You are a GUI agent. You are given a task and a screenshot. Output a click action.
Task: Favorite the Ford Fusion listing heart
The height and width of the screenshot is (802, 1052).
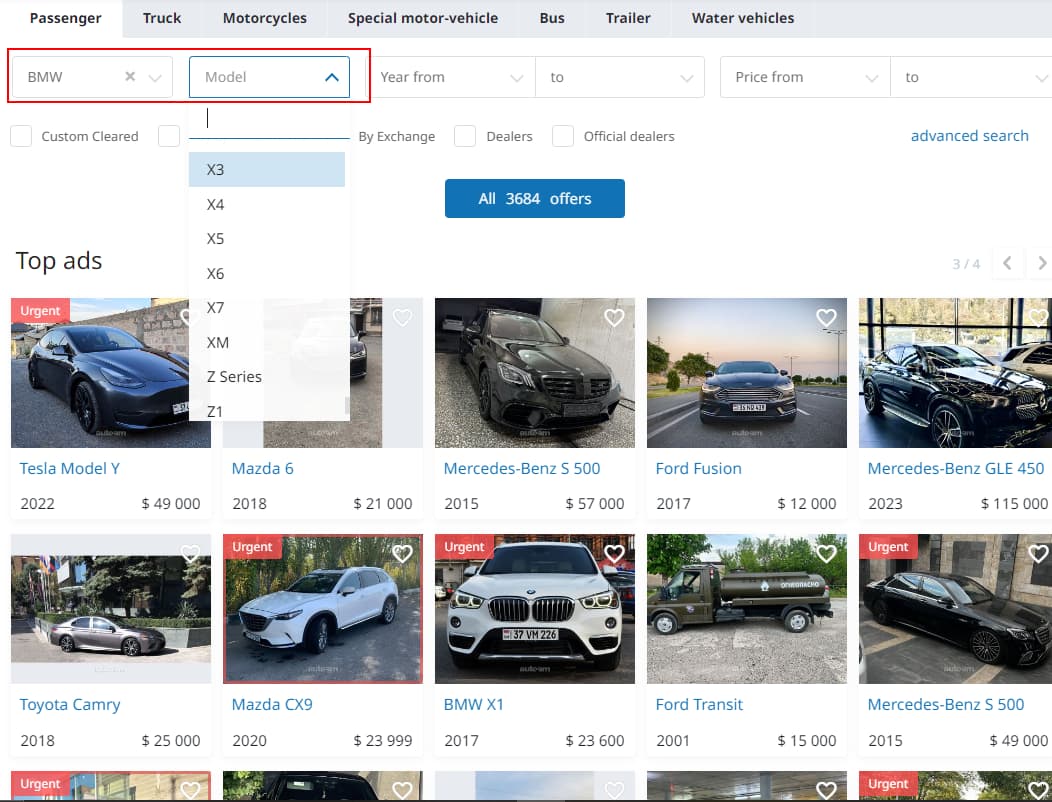[826, 317]
